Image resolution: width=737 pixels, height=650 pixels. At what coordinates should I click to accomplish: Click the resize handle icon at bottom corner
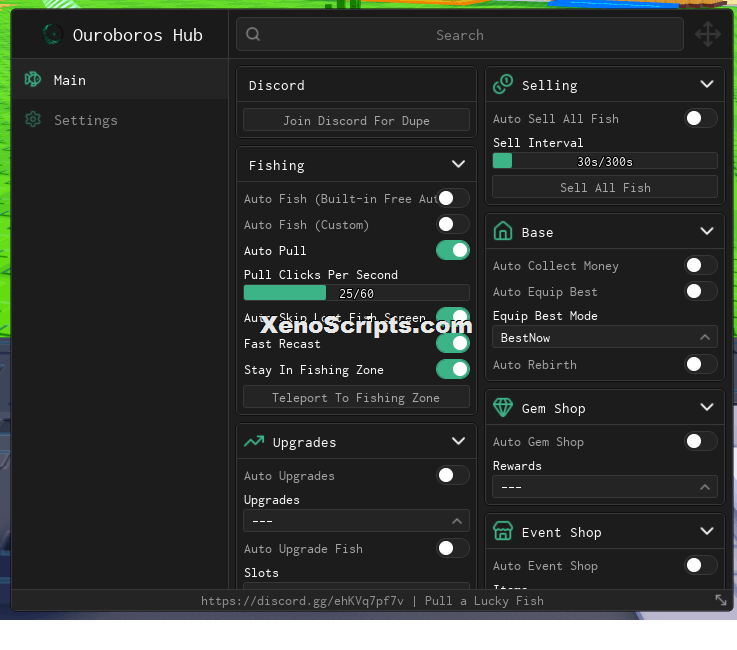(x=721, y=600)
